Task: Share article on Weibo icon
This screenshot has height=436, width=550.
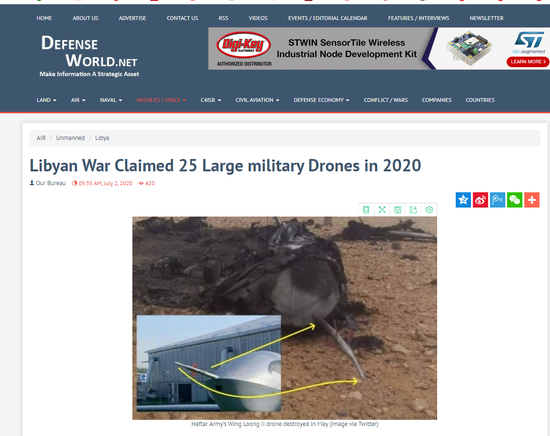Action: (x=480, y=200)
